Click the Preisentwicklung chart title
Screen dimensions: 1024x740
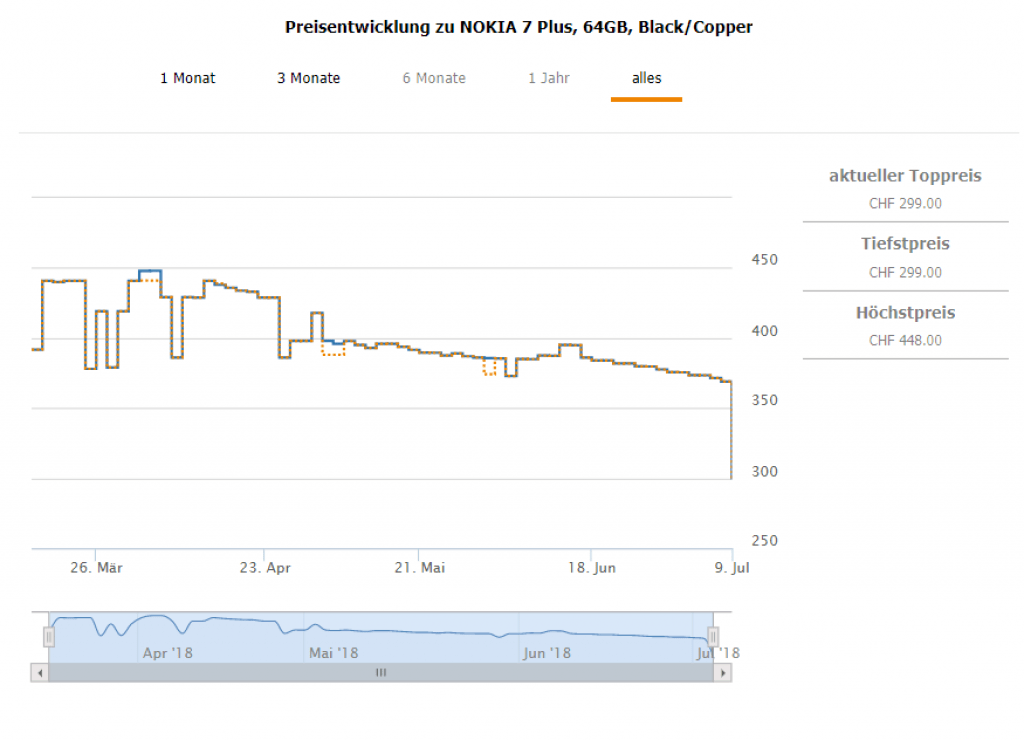pyautogui.click(x=518, y=27)
